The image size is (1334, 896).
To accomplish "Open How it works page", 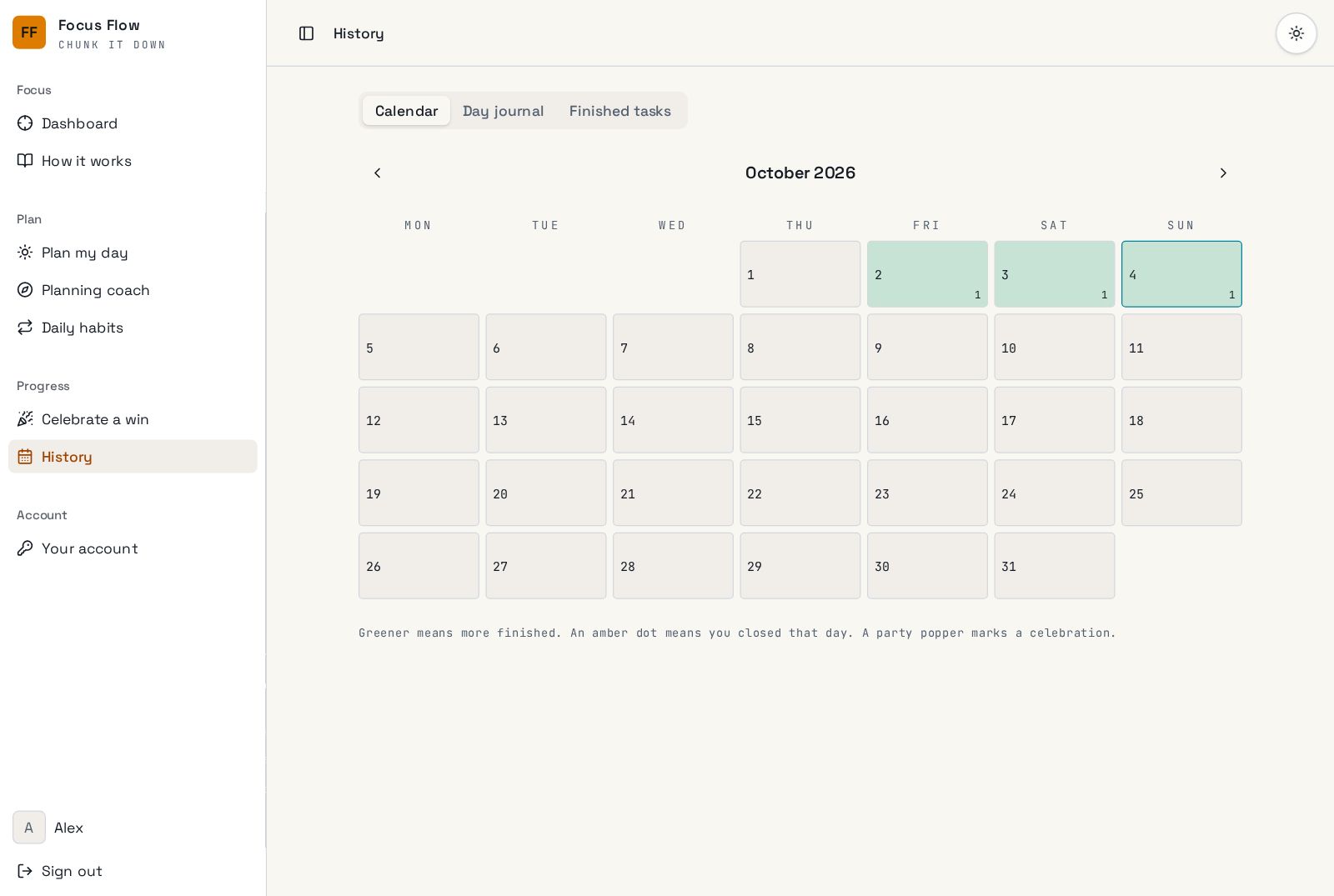I will point(133,161).
